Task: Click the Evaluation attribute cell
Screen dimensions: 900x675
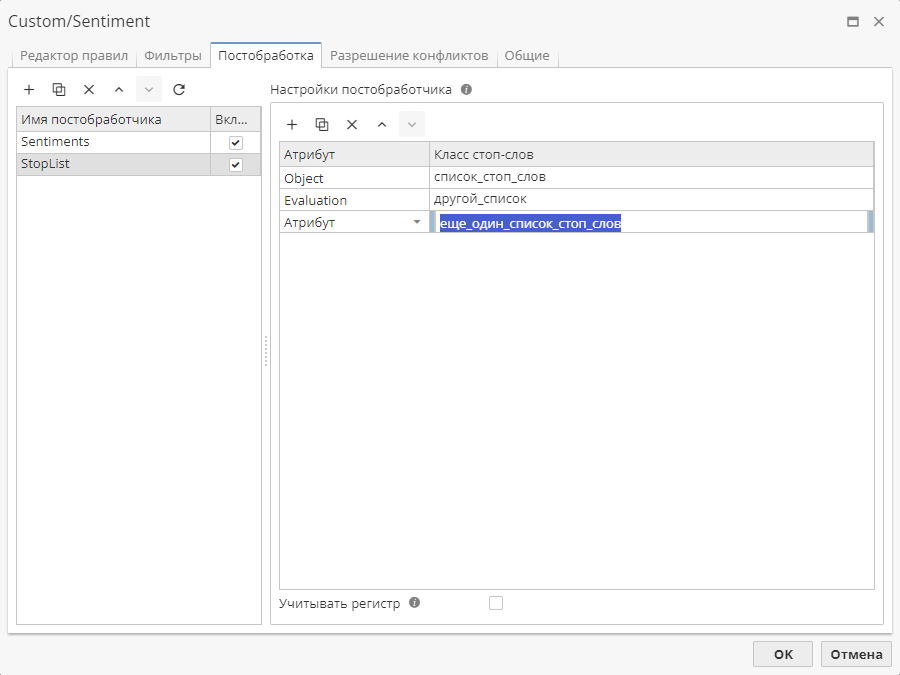Action: tap(355, 200)
